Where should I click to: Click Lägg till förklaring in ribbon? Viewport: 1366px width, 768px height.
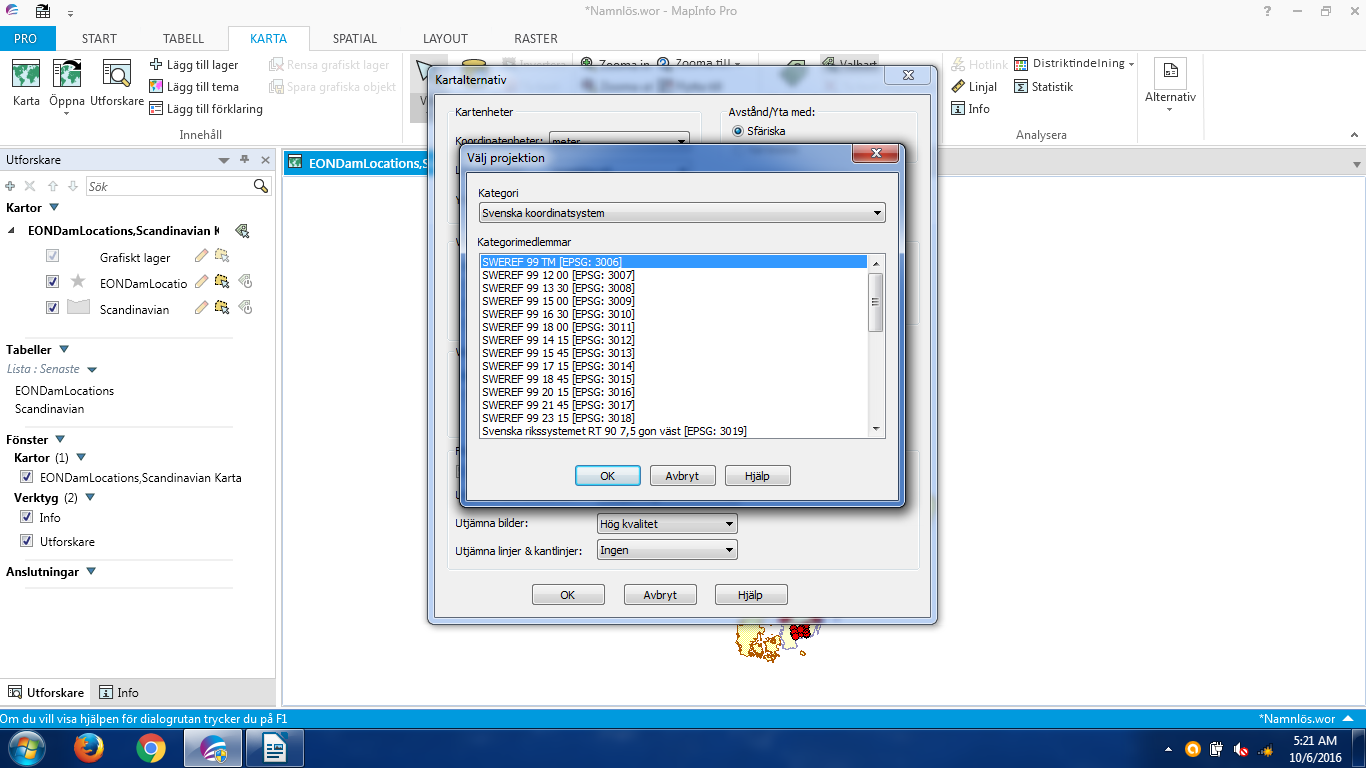(206, 109)
